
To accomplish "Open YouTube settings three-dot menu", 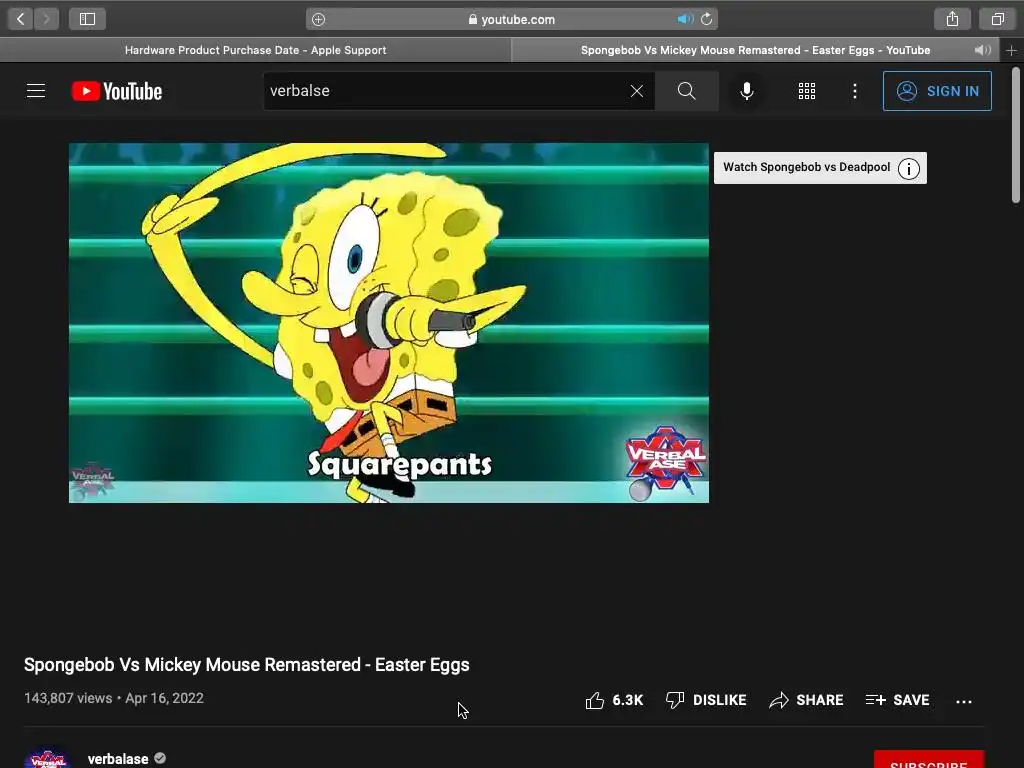I will point(854,91).
